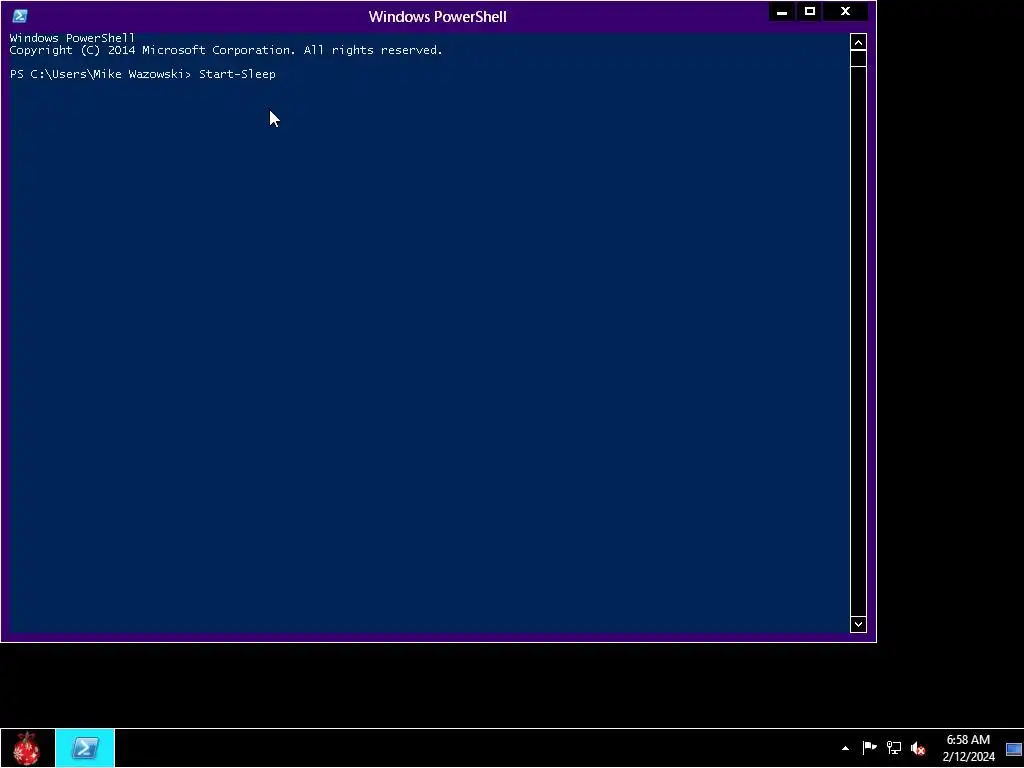Screen dimensions: 1024x768
Task: Open the icon right of the clock
Action: 1014,749
